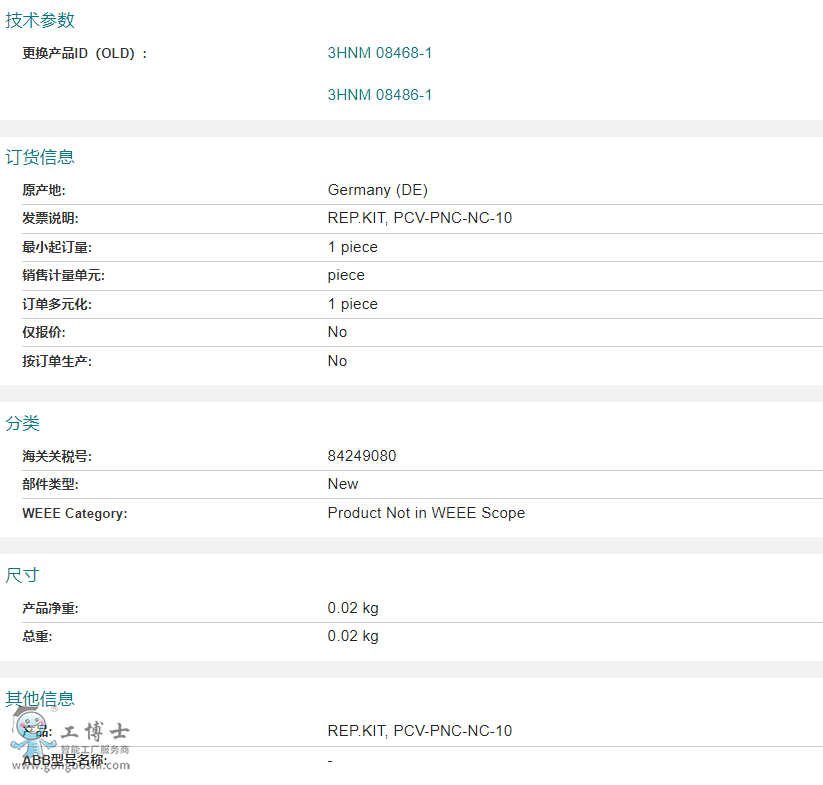
Task: Click the WEEE Category label
Action: pos(75,514)
